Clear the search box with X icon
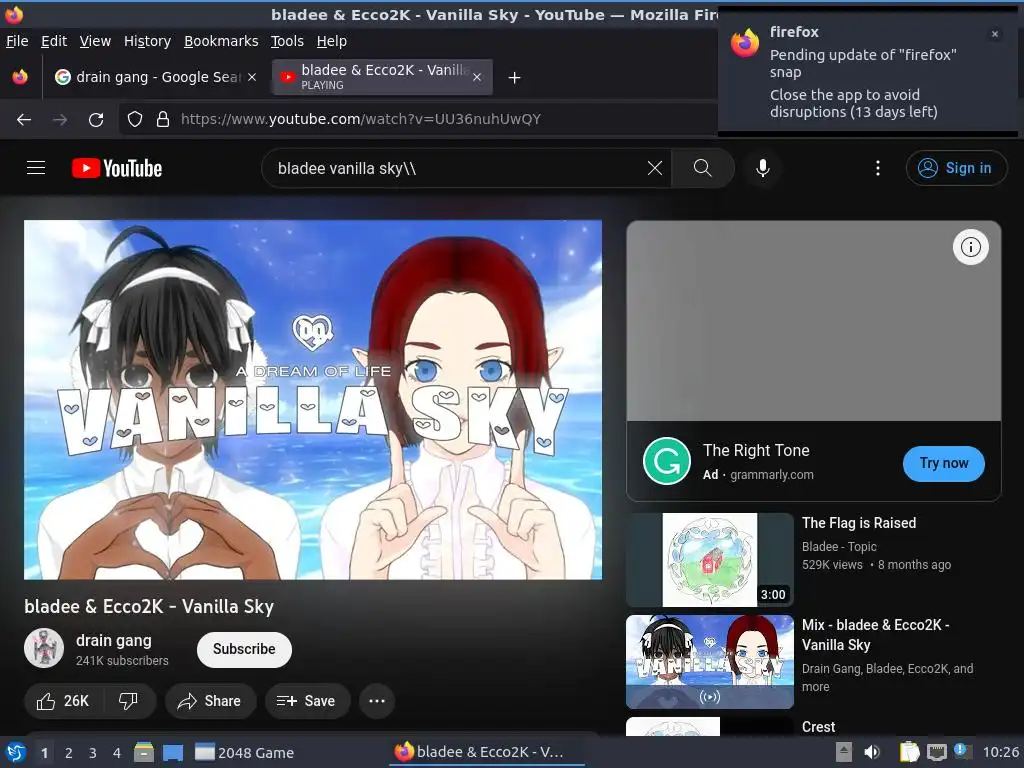The width and height of the screenshot is (1024, 768). pyautogui.click(x=654, y=168)
